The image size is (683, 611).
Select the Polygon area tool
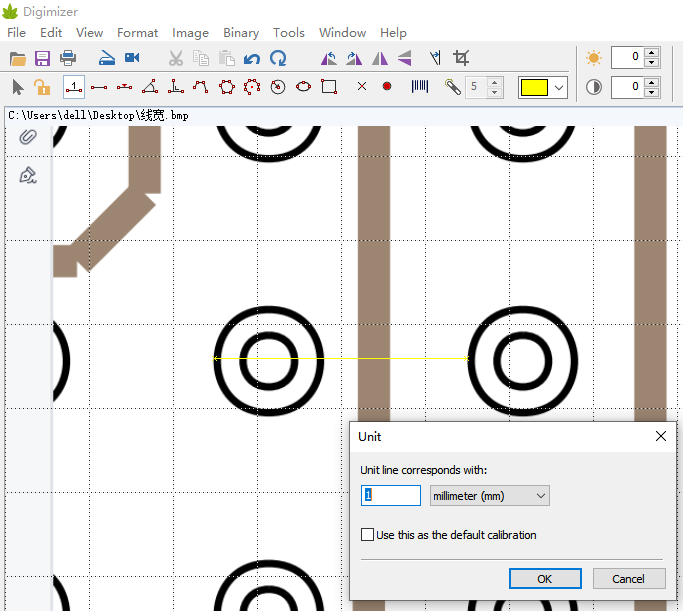click(x=227, y=87)
